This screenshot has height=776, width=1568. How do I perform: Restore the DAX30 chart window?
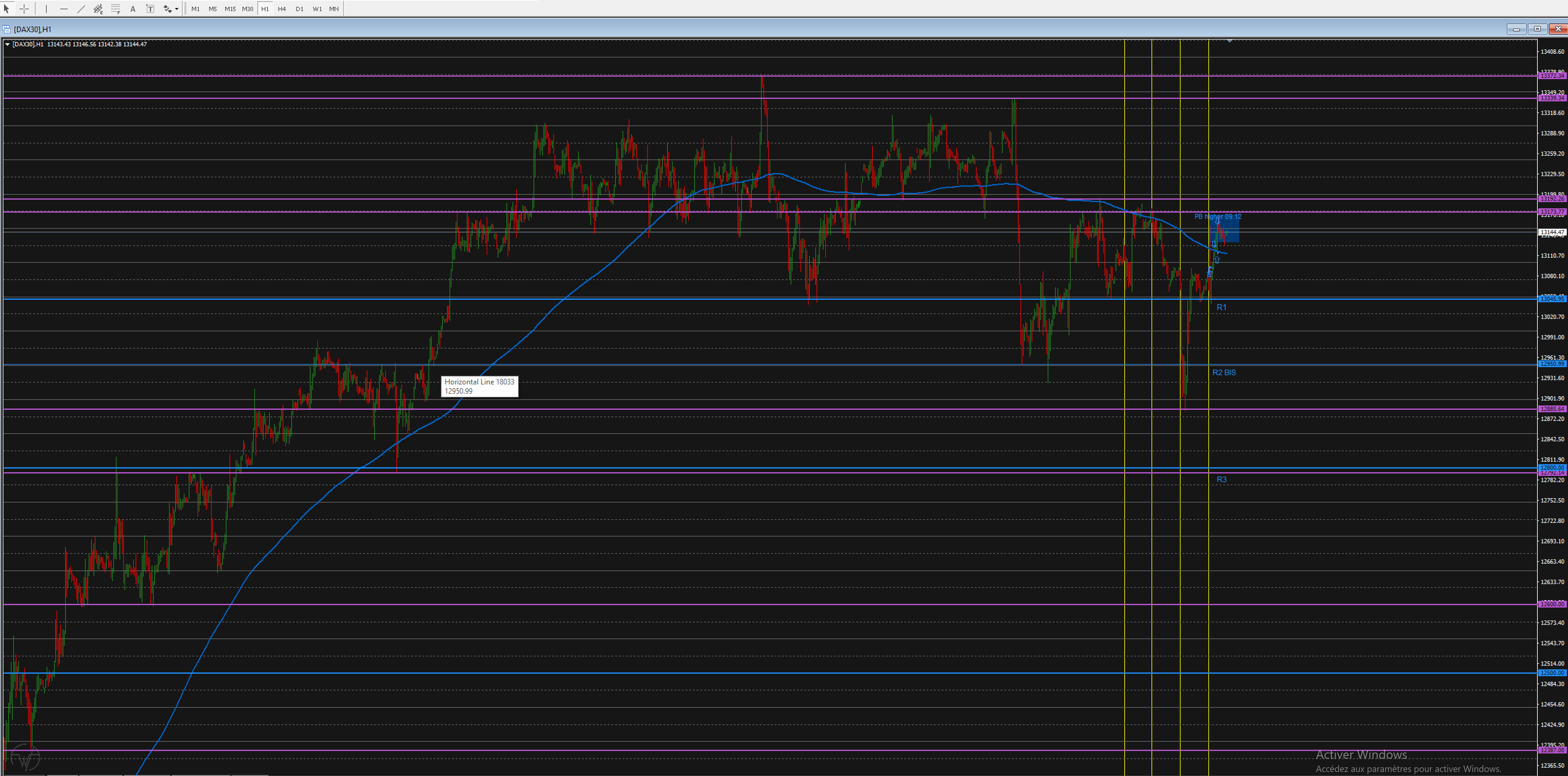[x=1537, y=29]
